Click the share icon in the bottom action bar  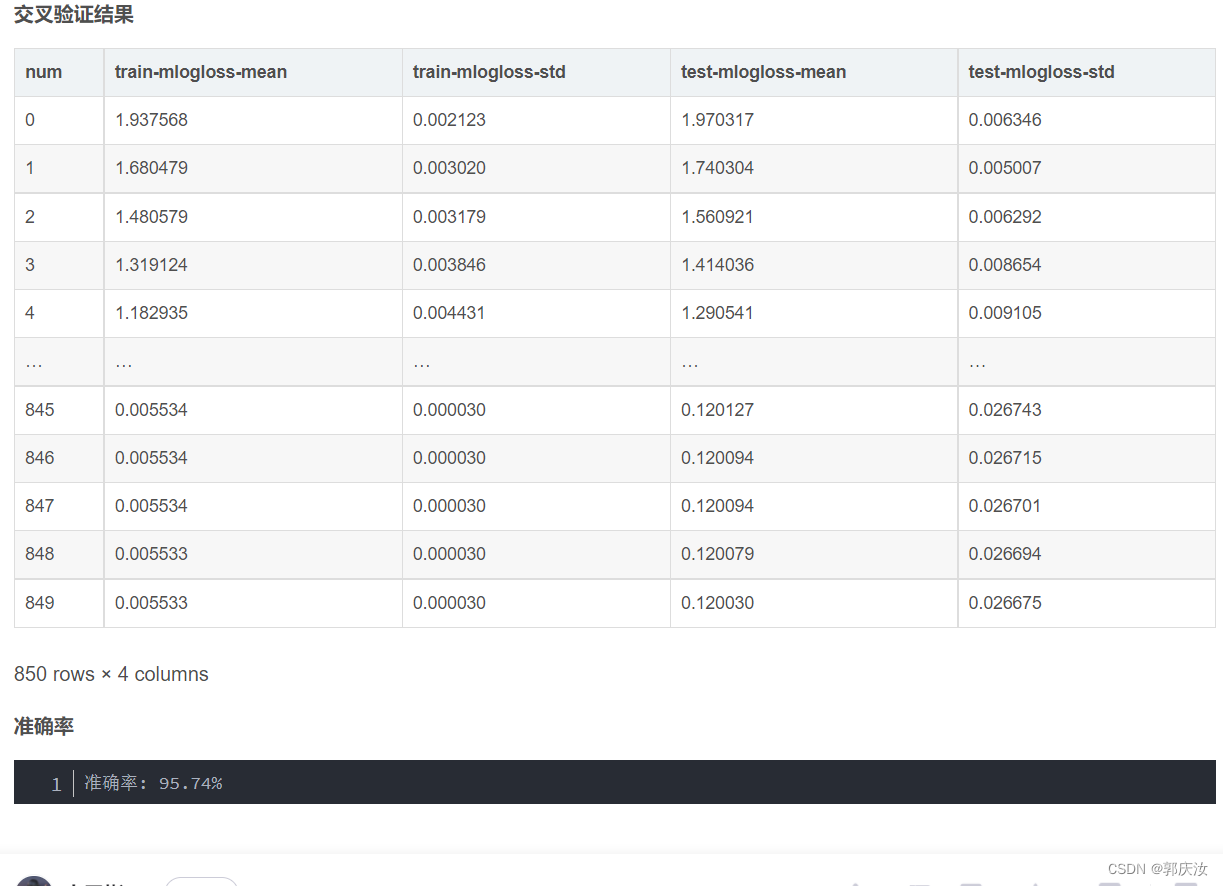click(x=1035, y=884)
